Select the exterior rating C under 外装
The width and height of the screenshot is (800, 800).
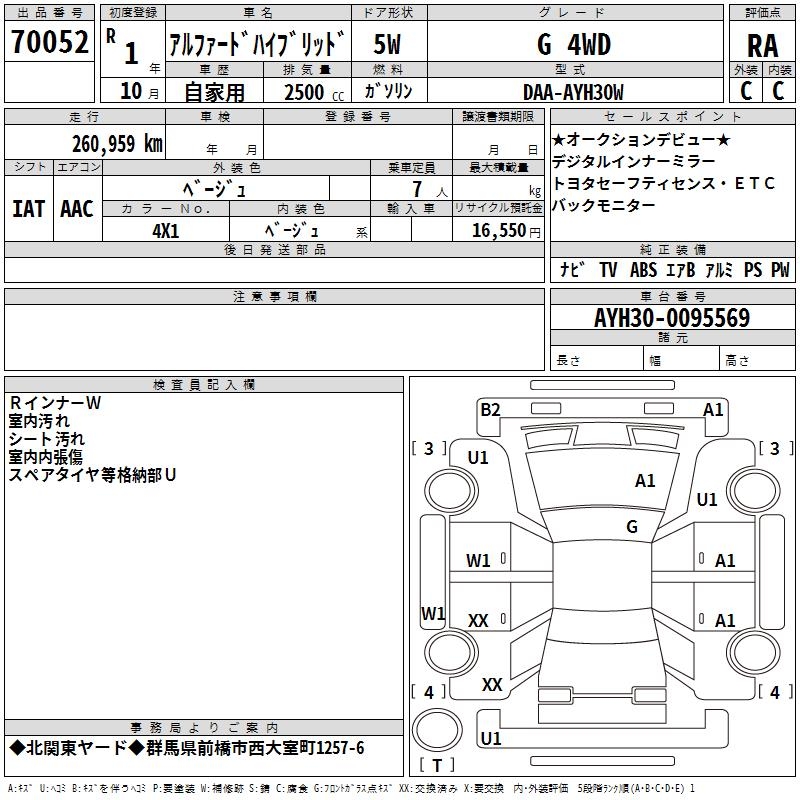pyautogui.click(x=746, y=91)
